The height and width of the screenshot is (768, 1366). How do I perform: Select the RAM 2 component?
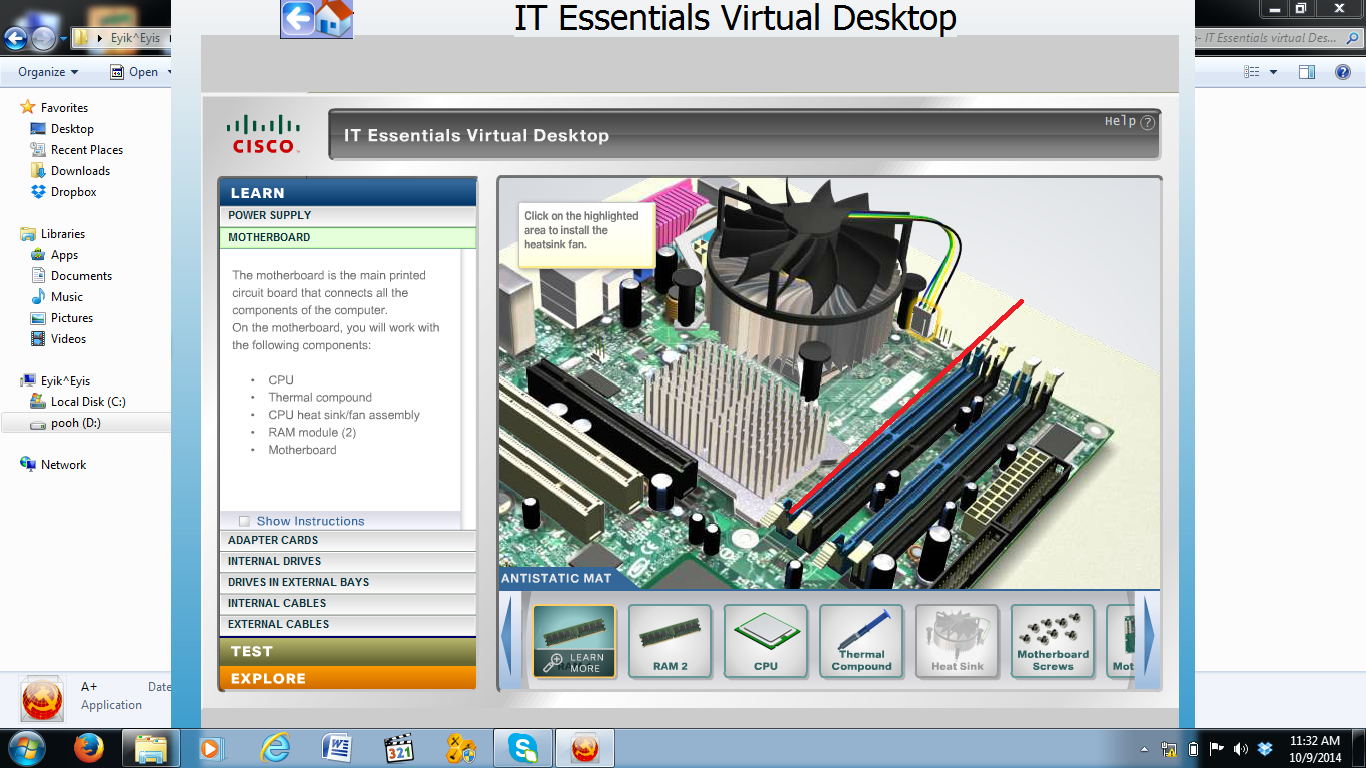point(670,641)
